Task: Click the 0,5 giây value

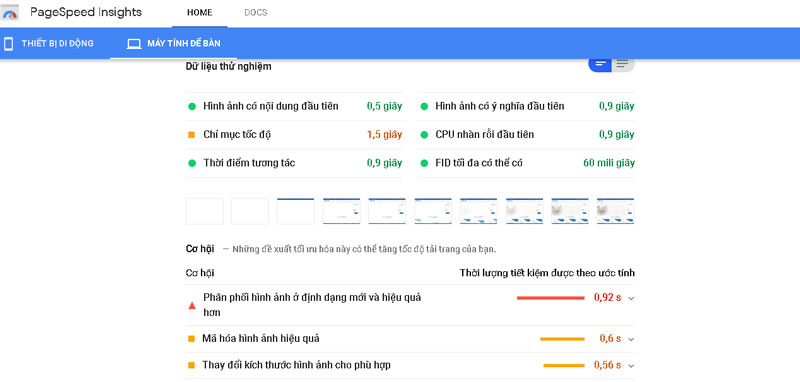Action: [384, 106]
